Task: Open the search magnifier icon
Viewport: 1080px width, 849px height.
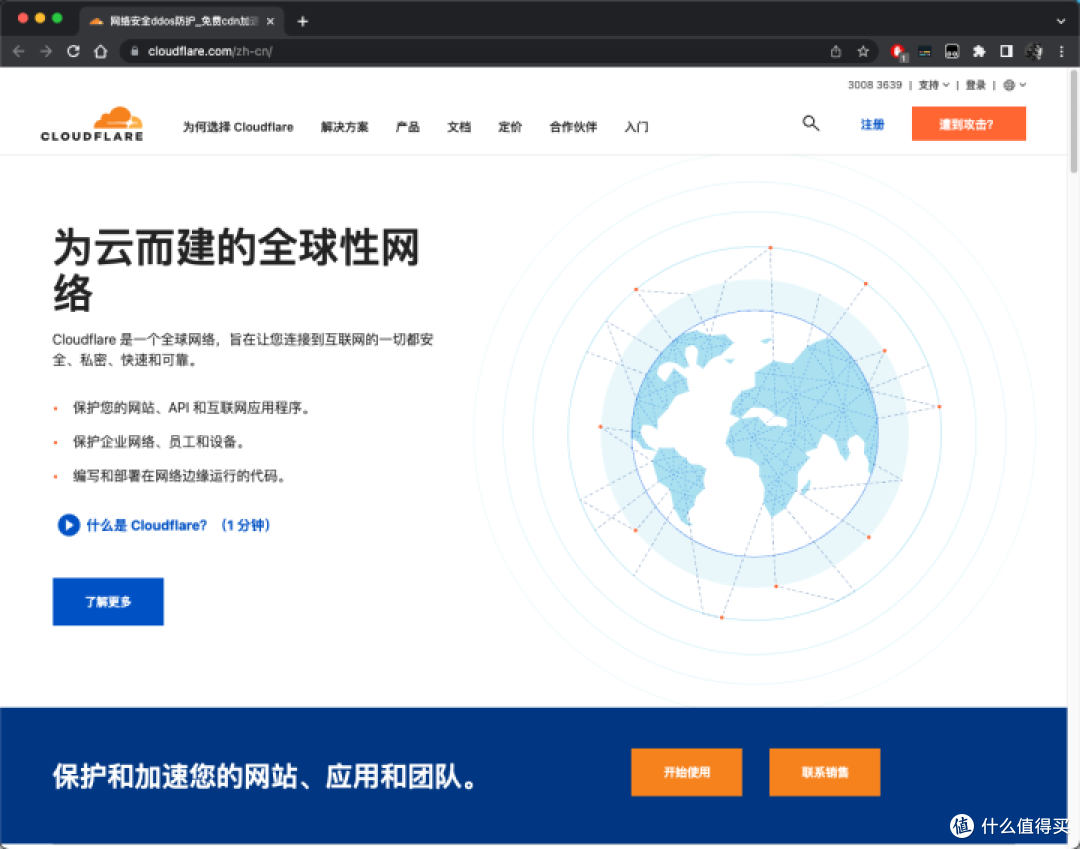Action: pos(810,123)
